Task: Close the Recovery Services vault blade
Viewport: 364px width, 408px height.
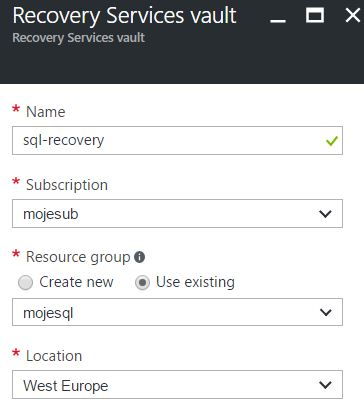Action: pyautogui.click(x=353, y=15)
